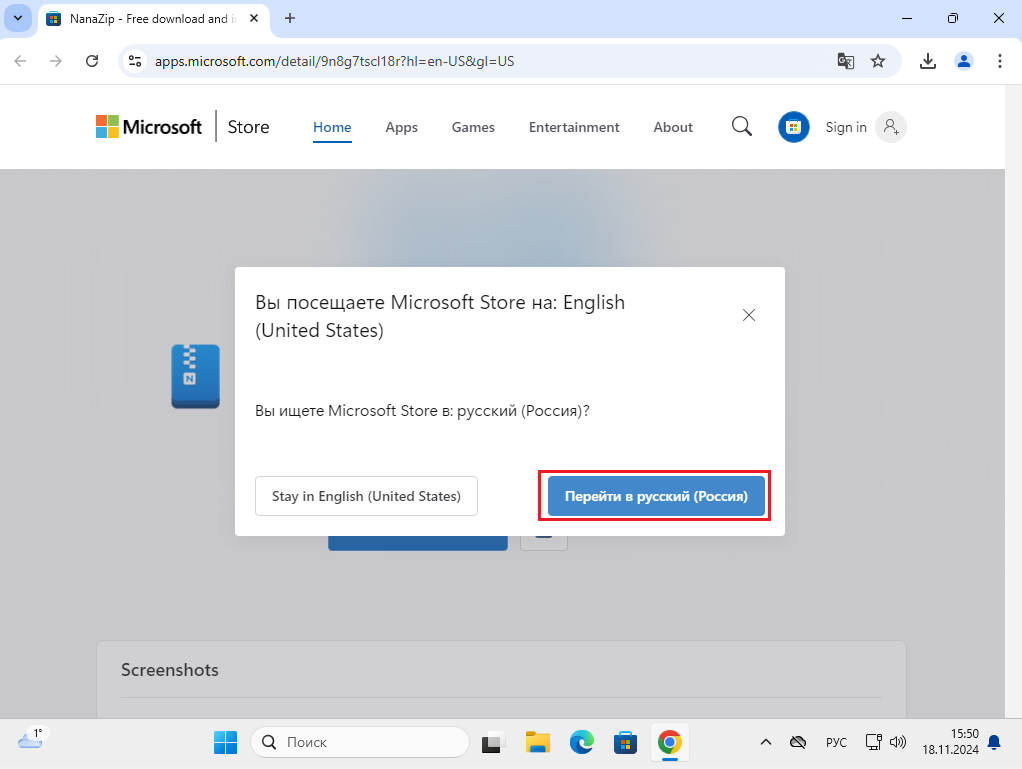Viewport: 1022px width, 769px height.
Task: Search the Microsoft Store
Action: 742,126
